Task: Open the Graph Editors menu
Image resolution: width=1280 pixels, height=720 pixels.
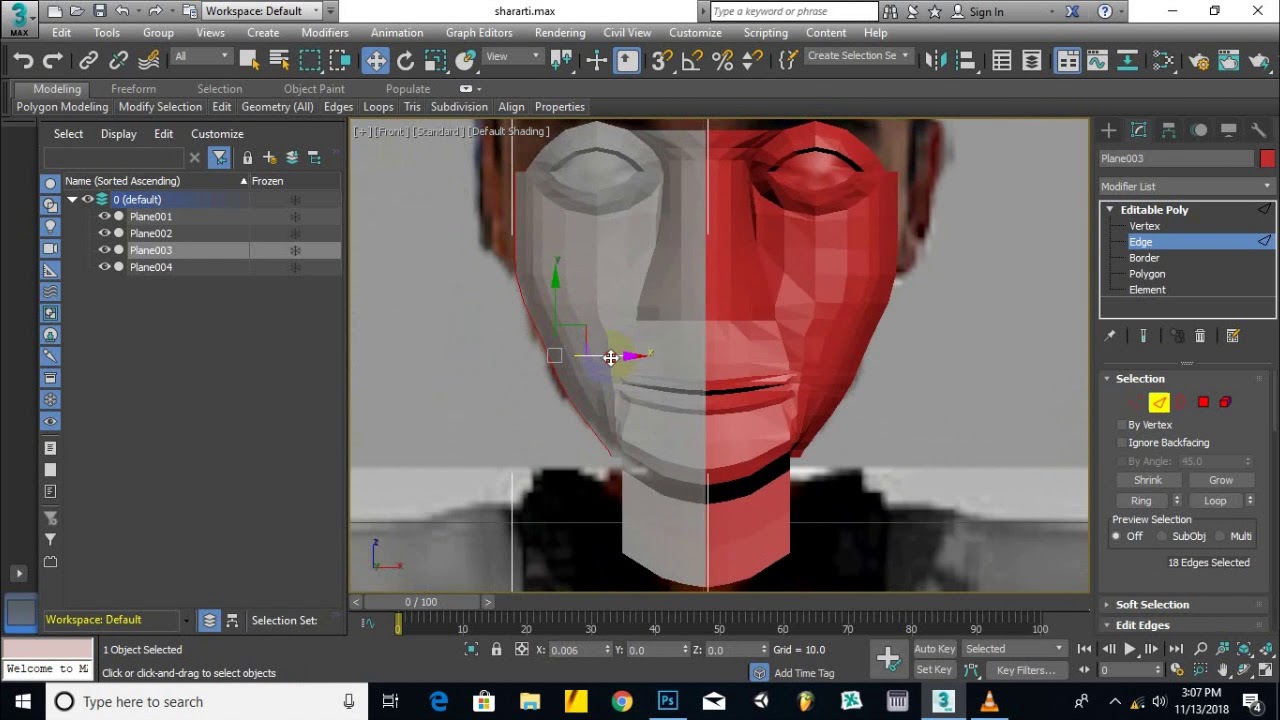Action: coord(479,33)
